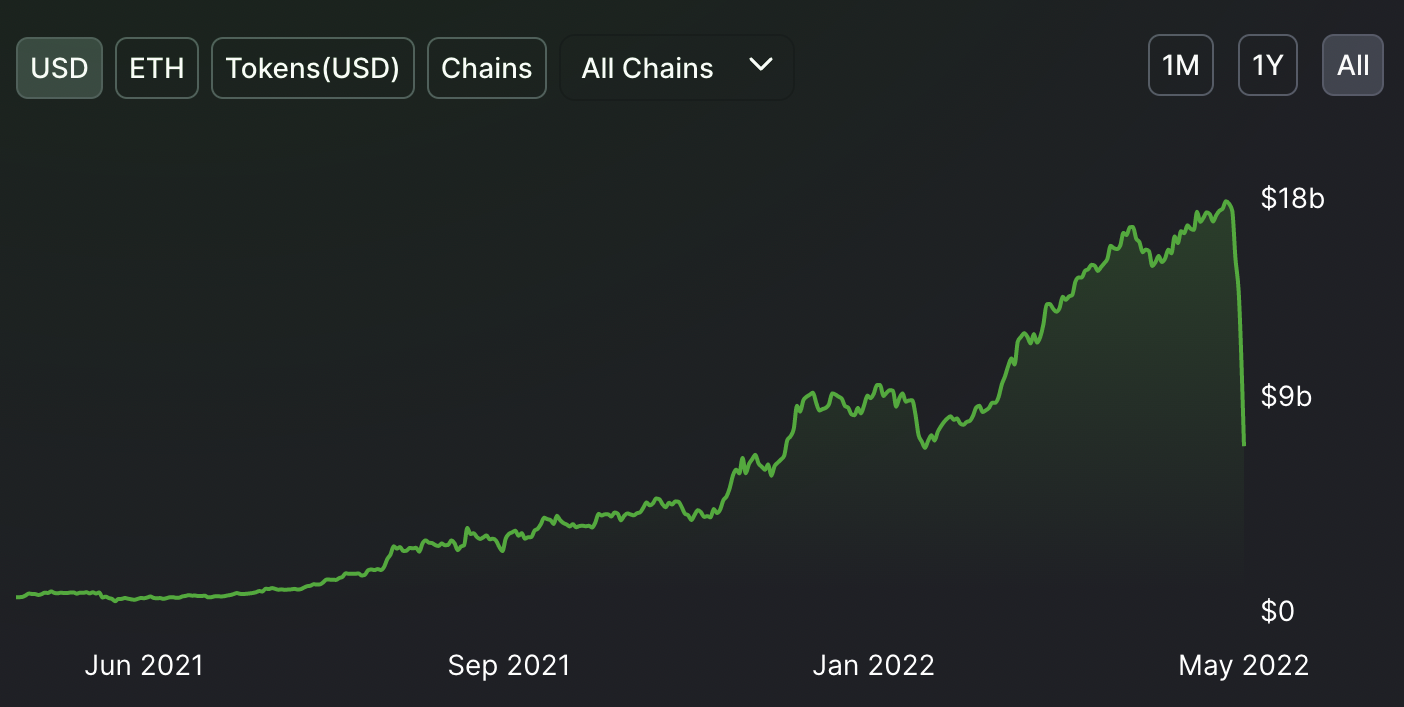Click the Jan 2022 x-axis label
Screen dimensions: 1404x707
point(874,665)
